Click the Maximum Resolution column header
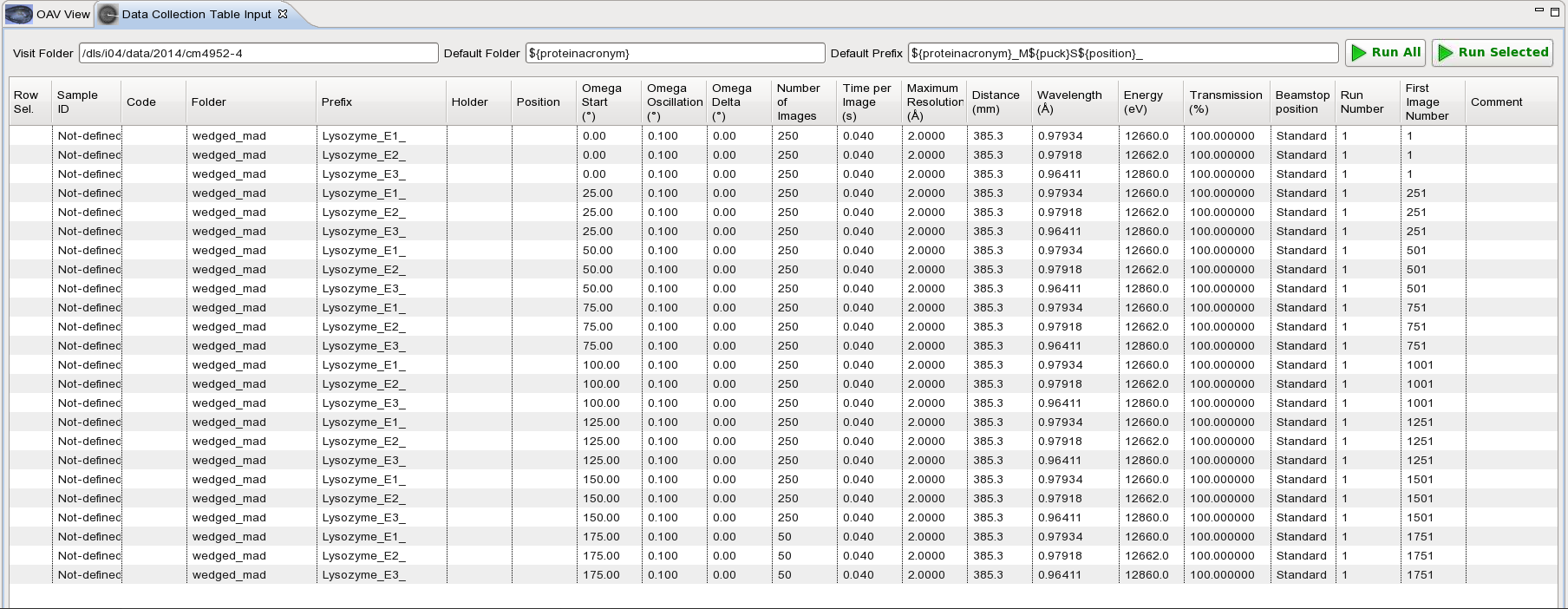 (934, 102)
